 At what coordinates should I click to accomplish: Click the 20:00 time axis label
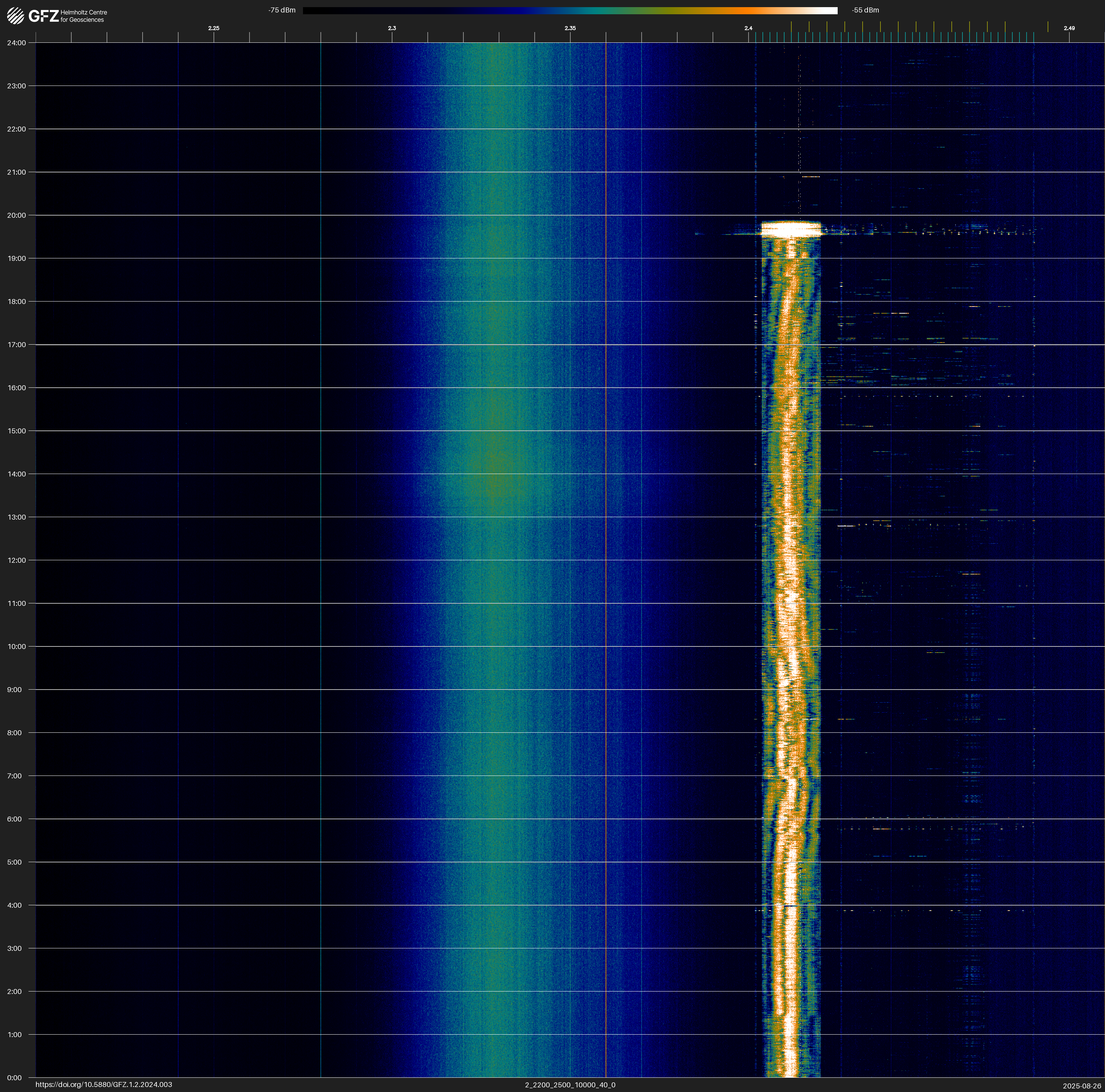click(17, 216)
